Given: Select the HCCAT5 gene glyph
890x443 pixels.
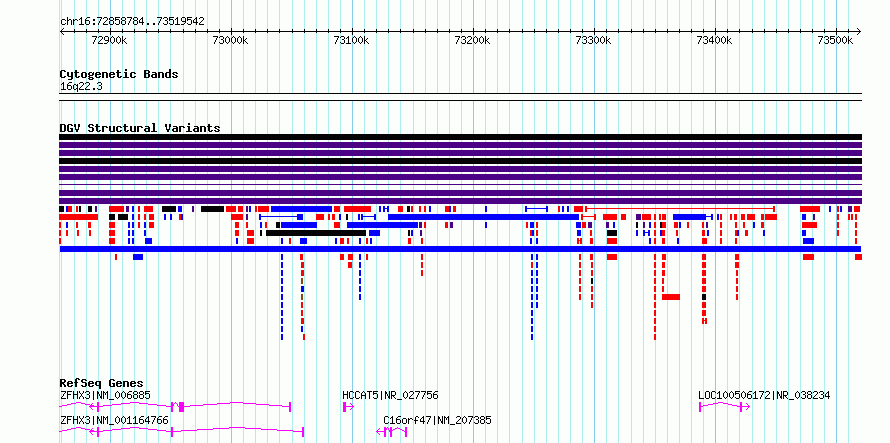Looking at the screenshot, I should [x=349, y=407].
